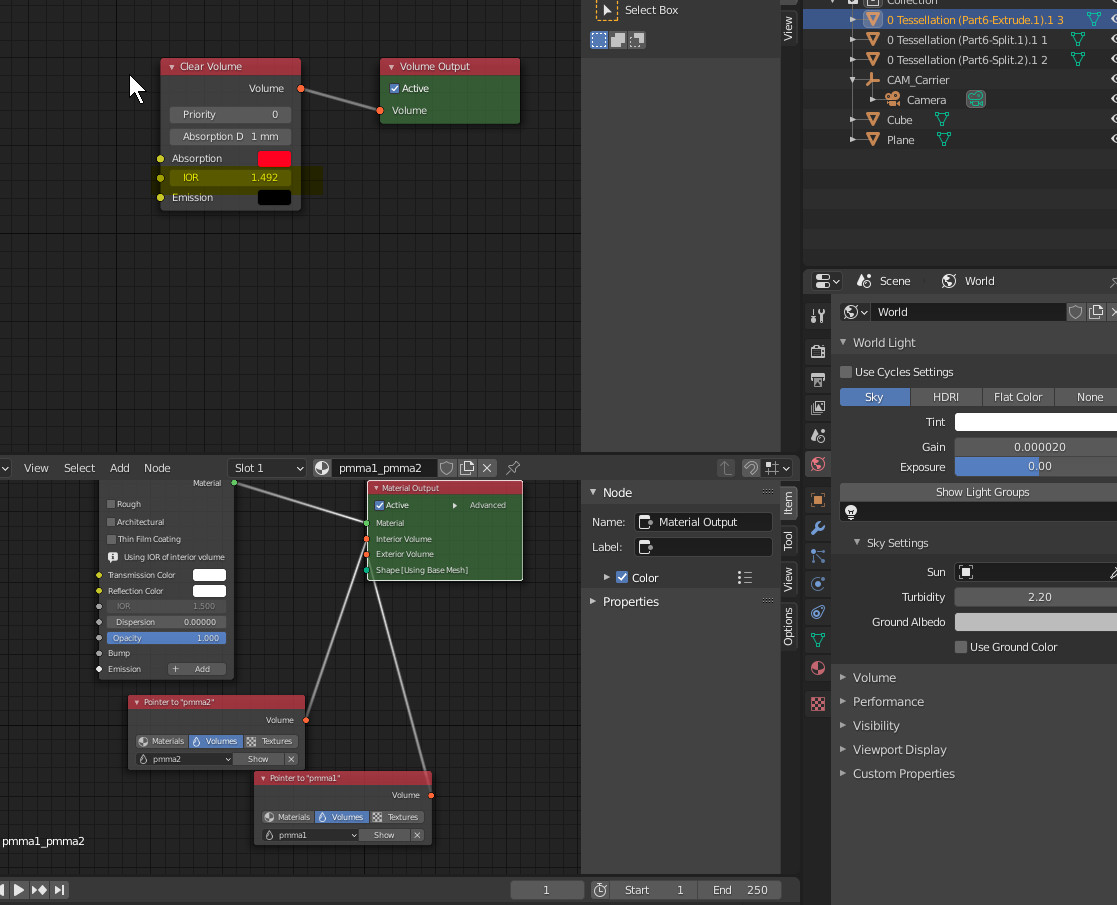Open the pmma2 volume dropdown
The width and height of the screenshot is (1117, 905).
pyautogui.click(x=184, y=759)
